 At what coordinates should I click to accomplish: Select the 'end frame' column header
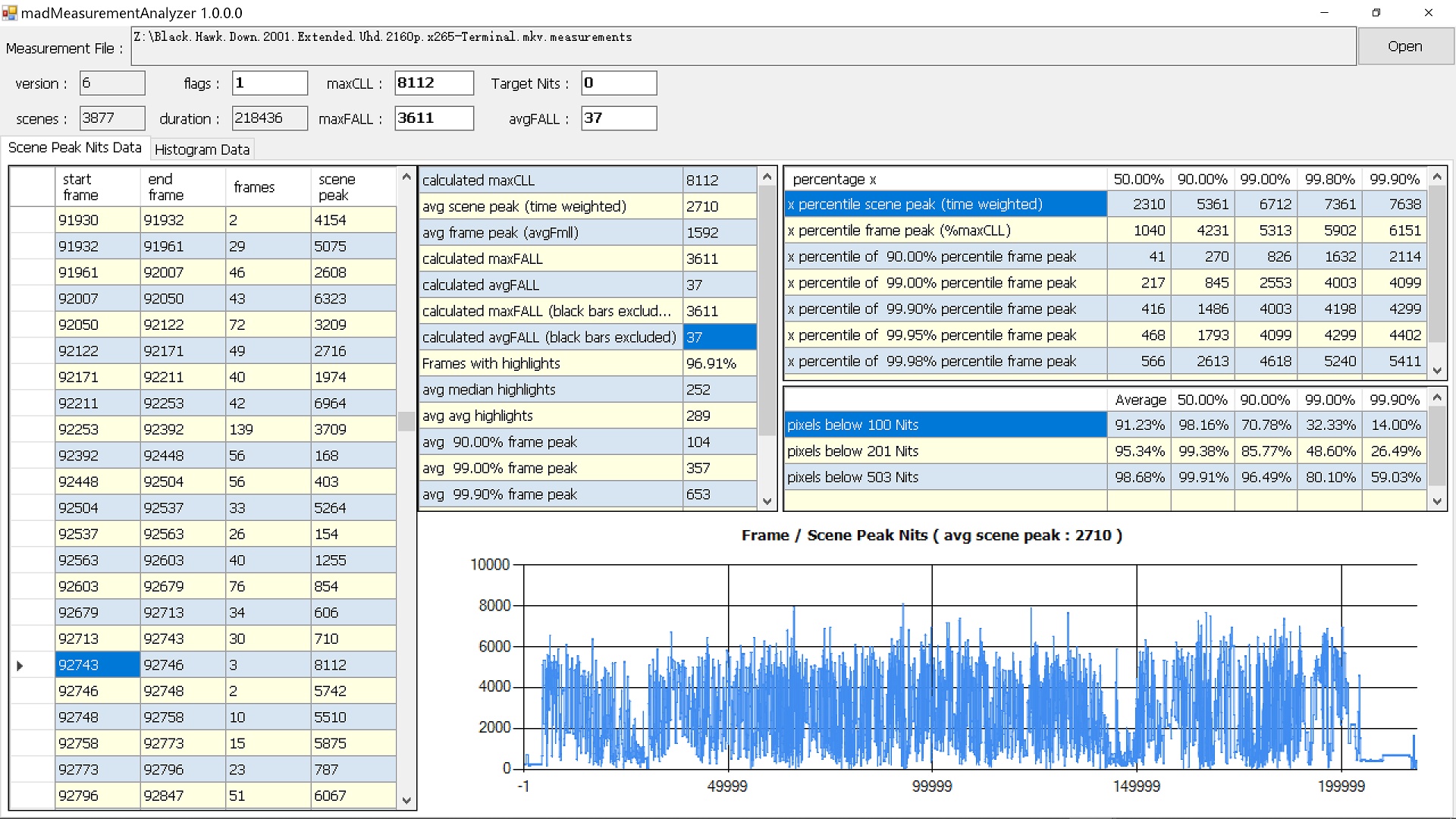(x=183, y=187)
